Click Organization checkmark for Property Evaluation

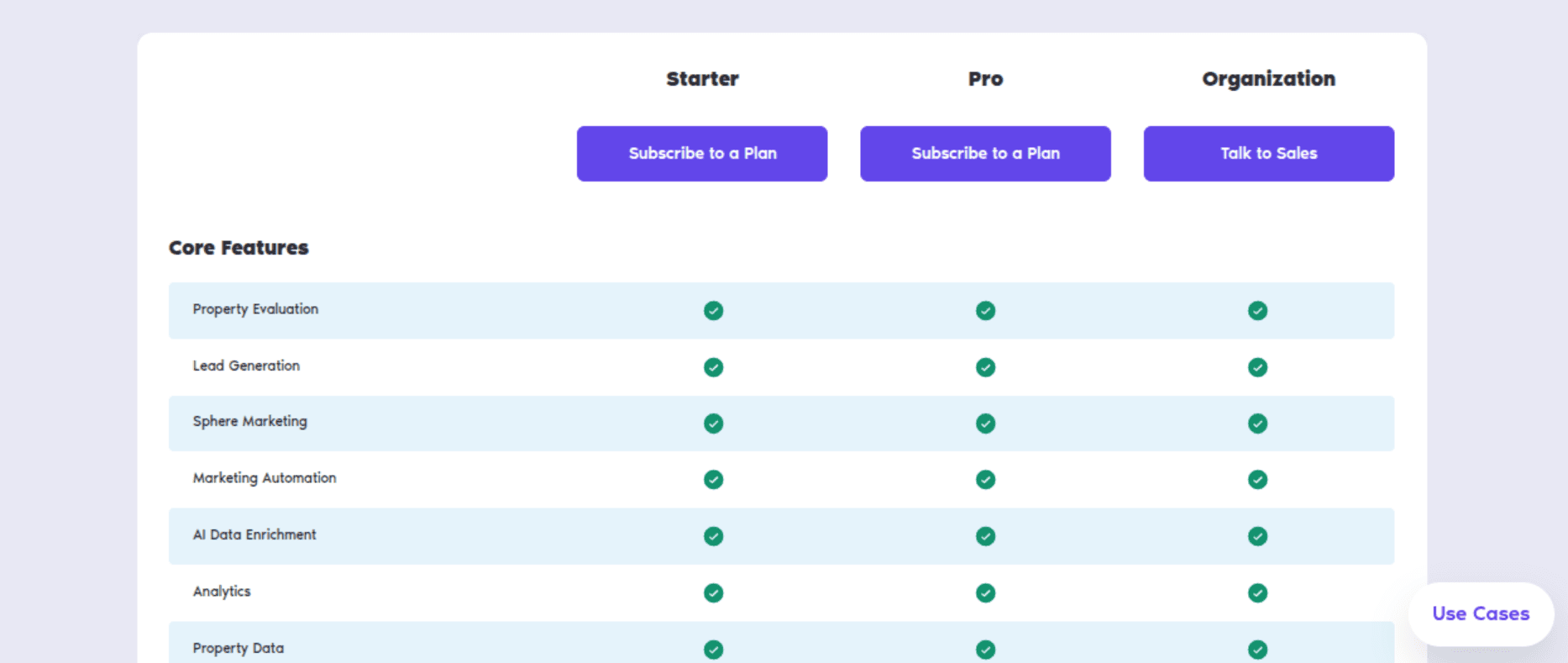[1257, 311]
